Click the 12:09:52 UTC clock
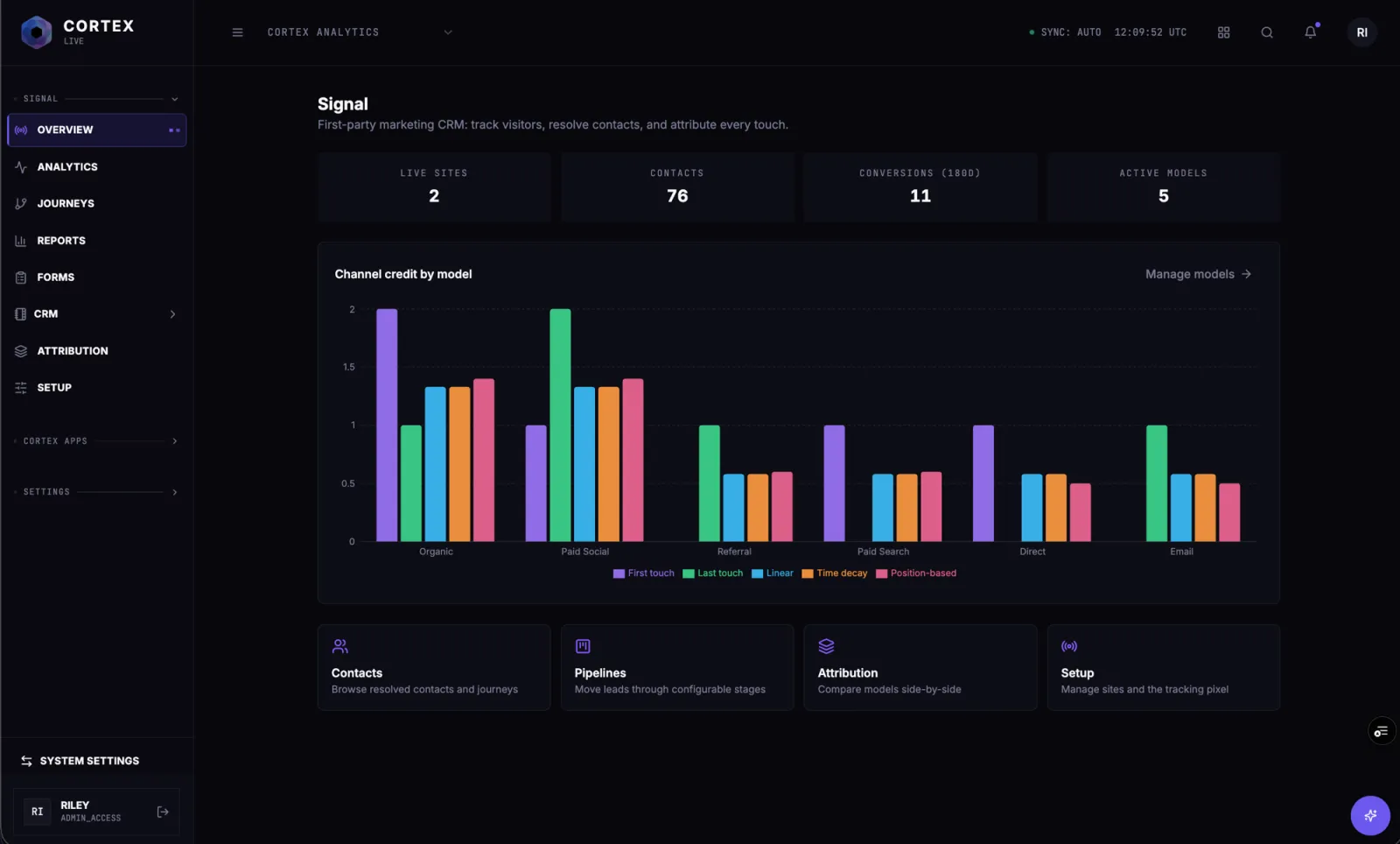The height and width of the screenshot is (844, 1400). click(x=1151, y=32)
